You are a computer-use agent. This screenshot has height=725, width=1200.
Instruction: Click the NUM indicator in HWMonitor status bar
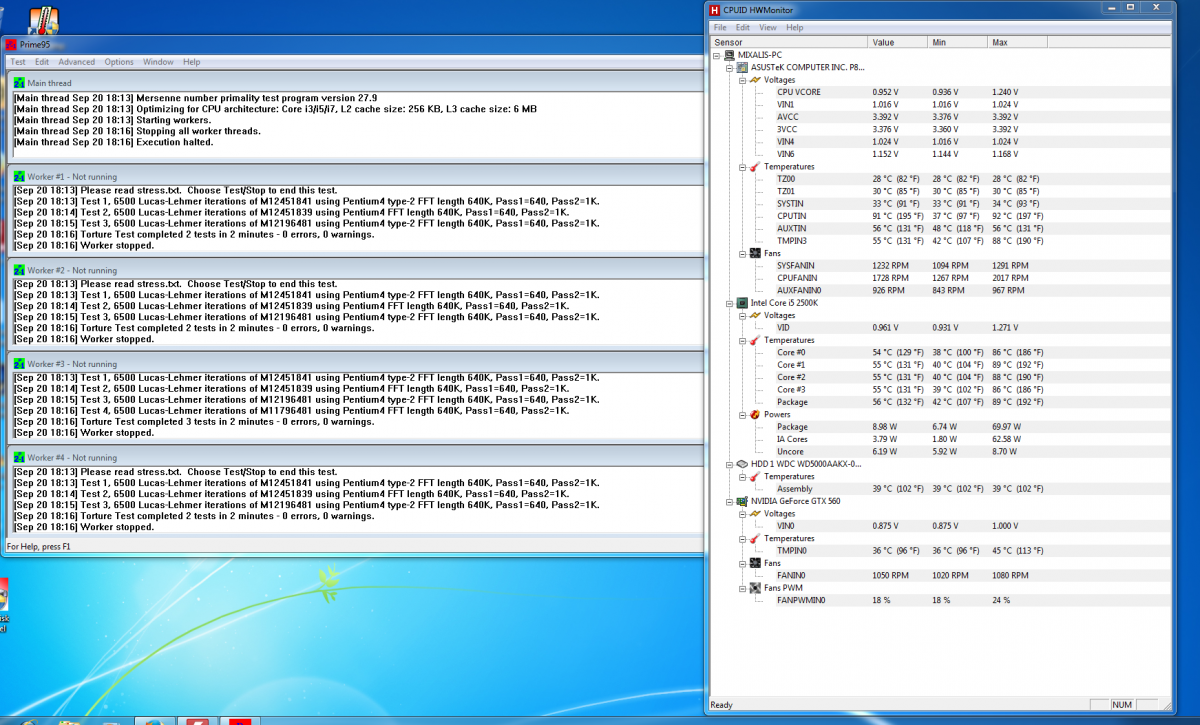[1122, 705]
